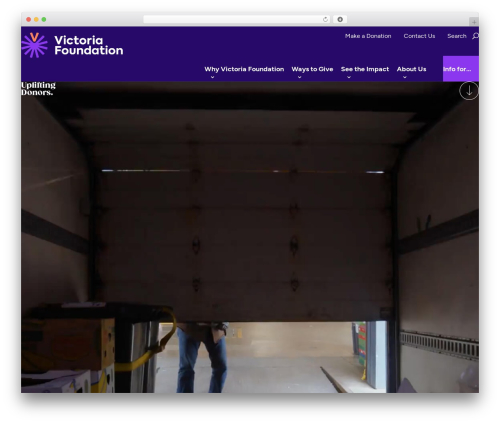Viewport: 500px width, 423px height.
Task: Click the purple Info for... button
Action: point(461,69)
